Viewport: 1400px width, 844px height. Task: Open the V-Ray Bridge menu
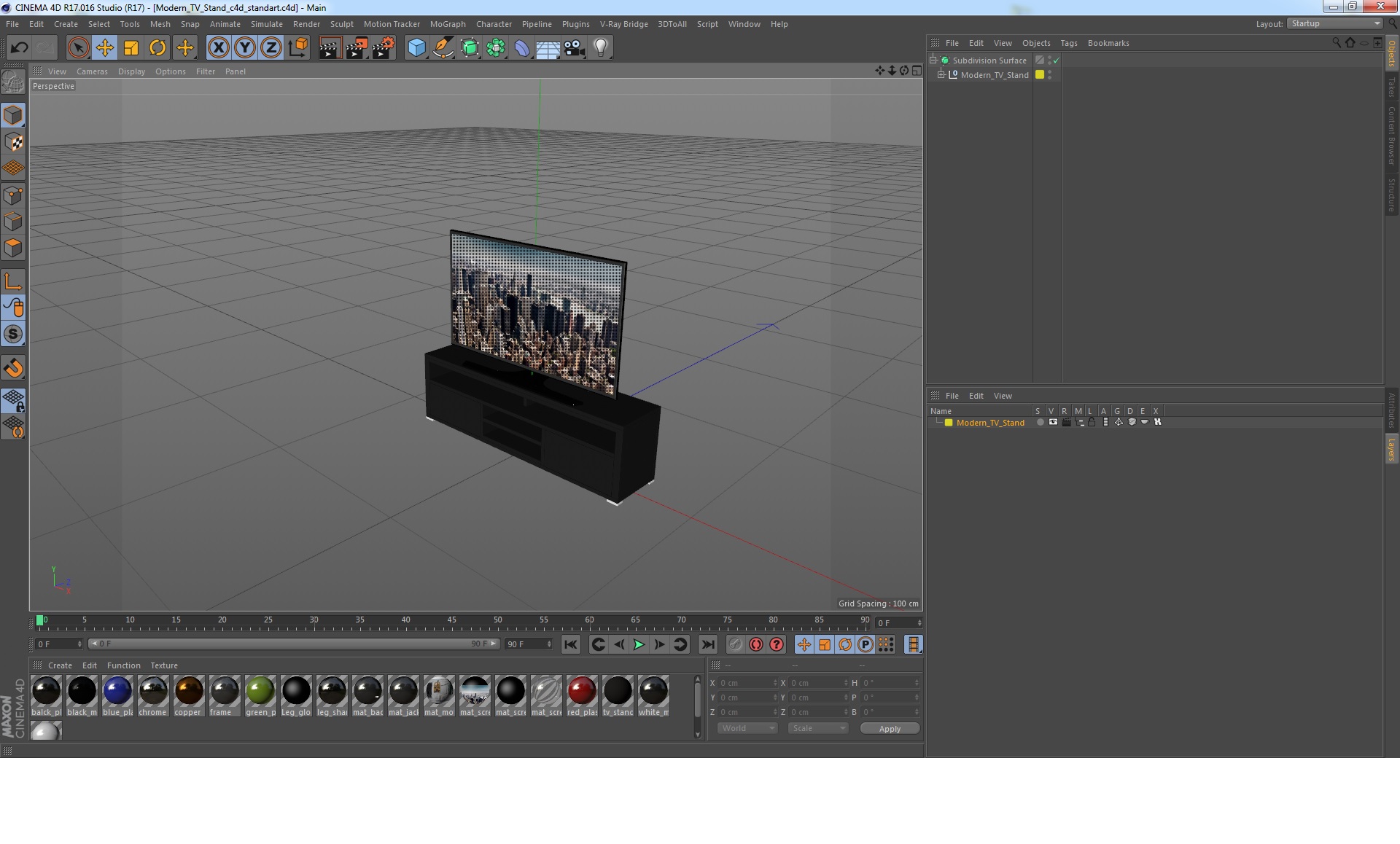click(623, 24)
